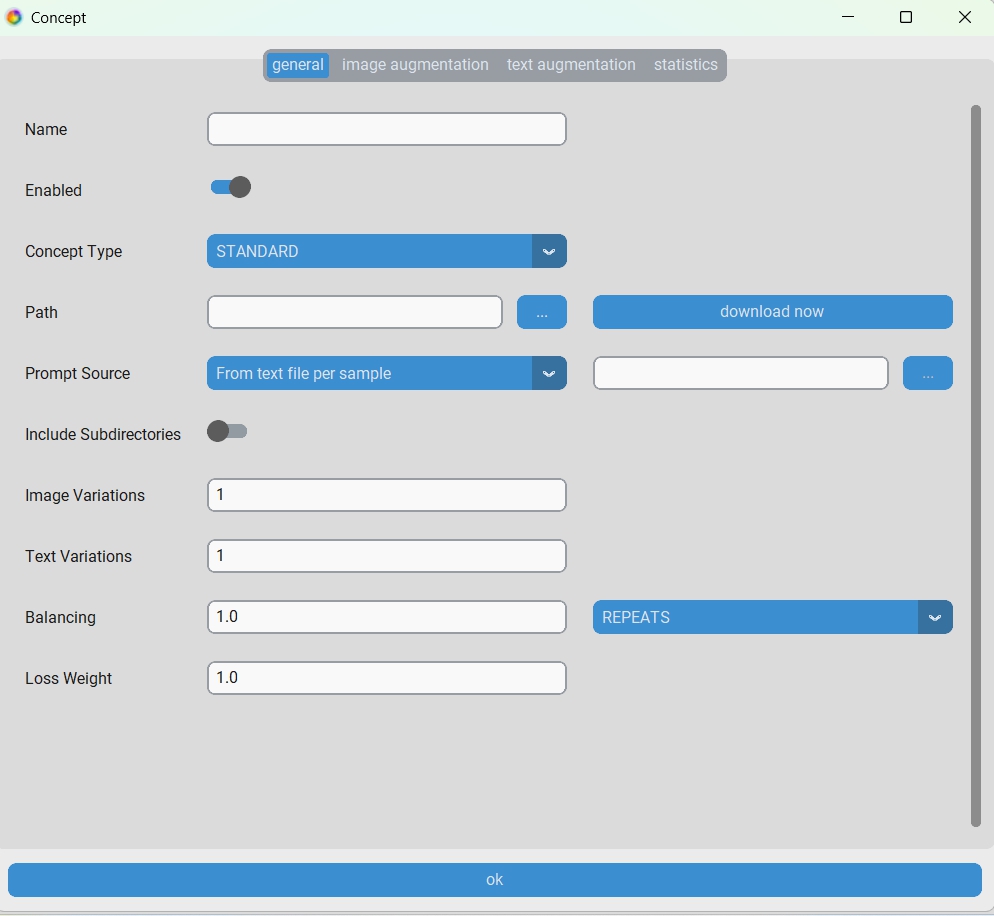Click the Concept app icon in title bar

(x=14, y=17)
